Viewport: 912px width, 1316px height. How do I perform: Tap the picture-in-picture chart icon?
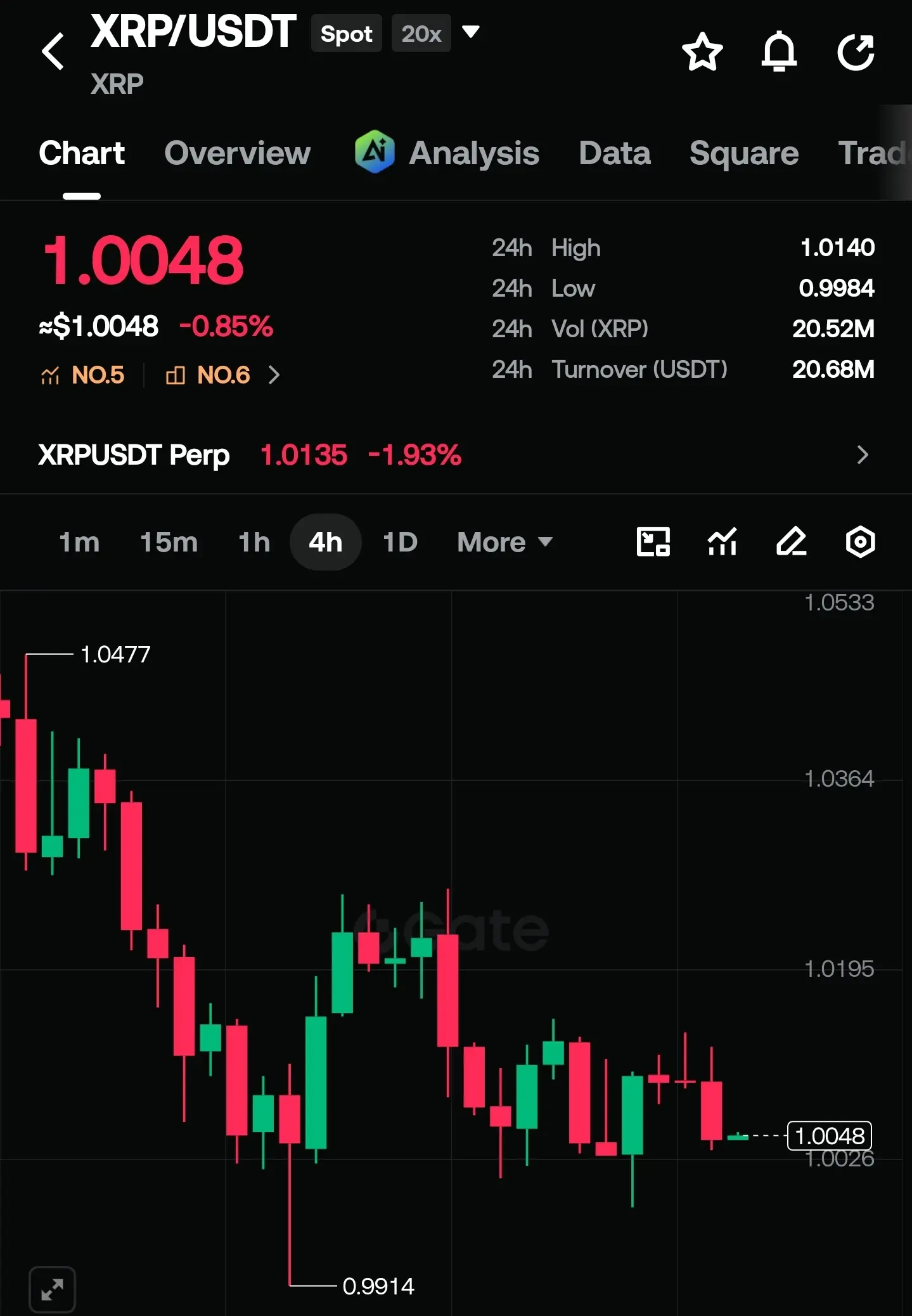coord(653,542)
